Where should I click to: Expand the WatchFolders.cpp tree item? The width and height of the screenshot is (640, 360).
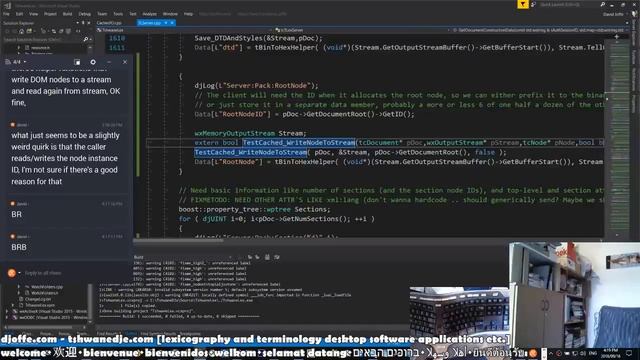coord(19,287)
